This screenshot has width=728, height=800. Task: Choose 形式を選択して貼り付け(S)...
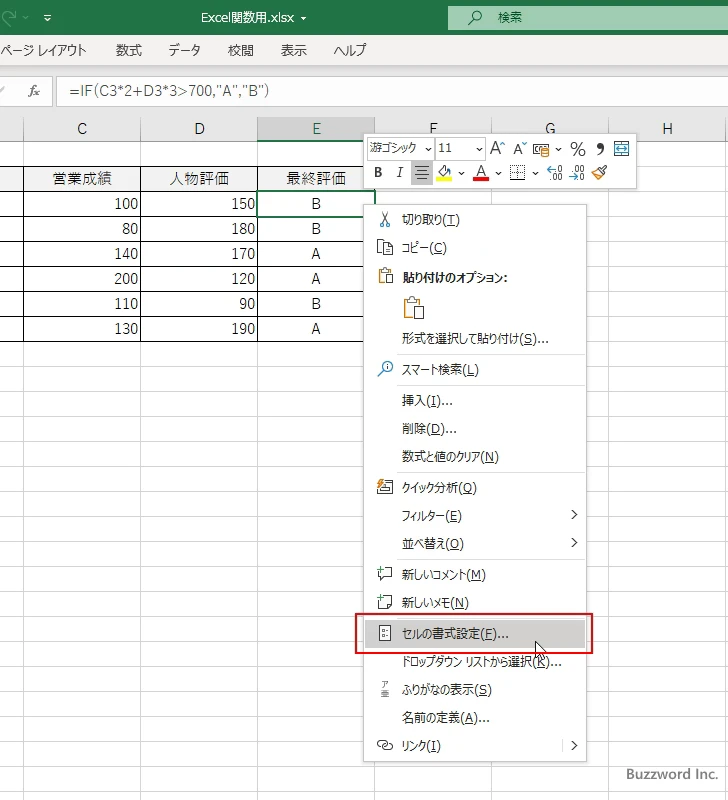475,338
